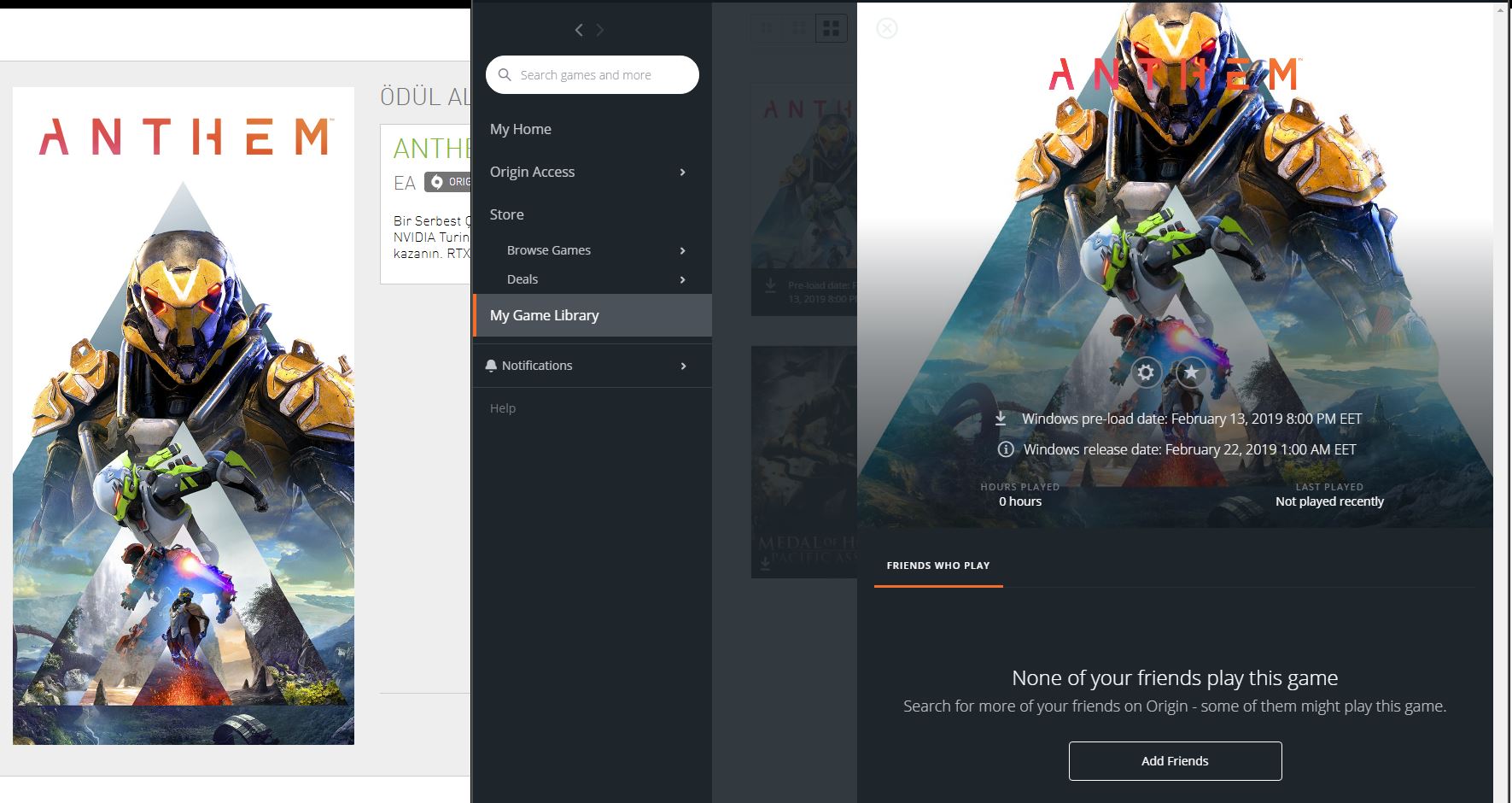The width and height of the screenshot is (1512, 803).
Task: Switch library to small grid view
Action: [767, 29]
